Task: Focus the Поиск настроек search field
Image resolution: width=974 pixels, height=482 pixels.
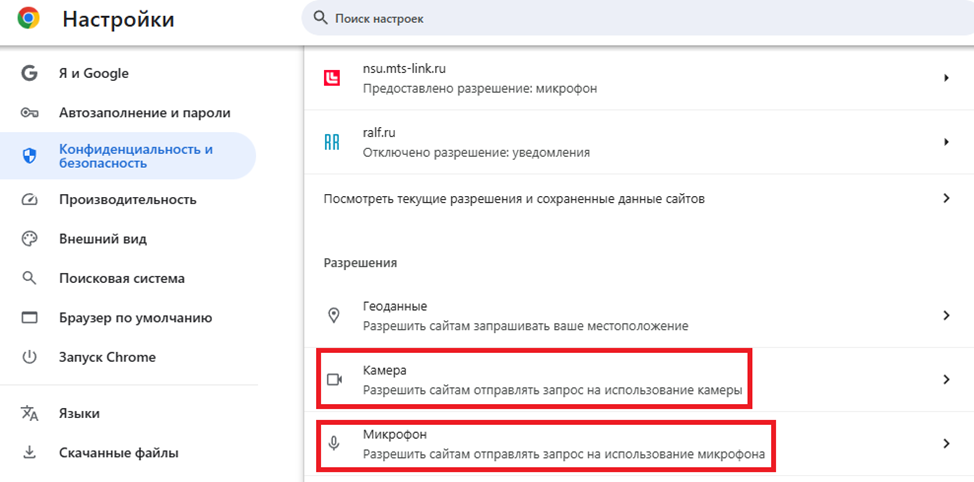Action: click(x=600, y=18)
